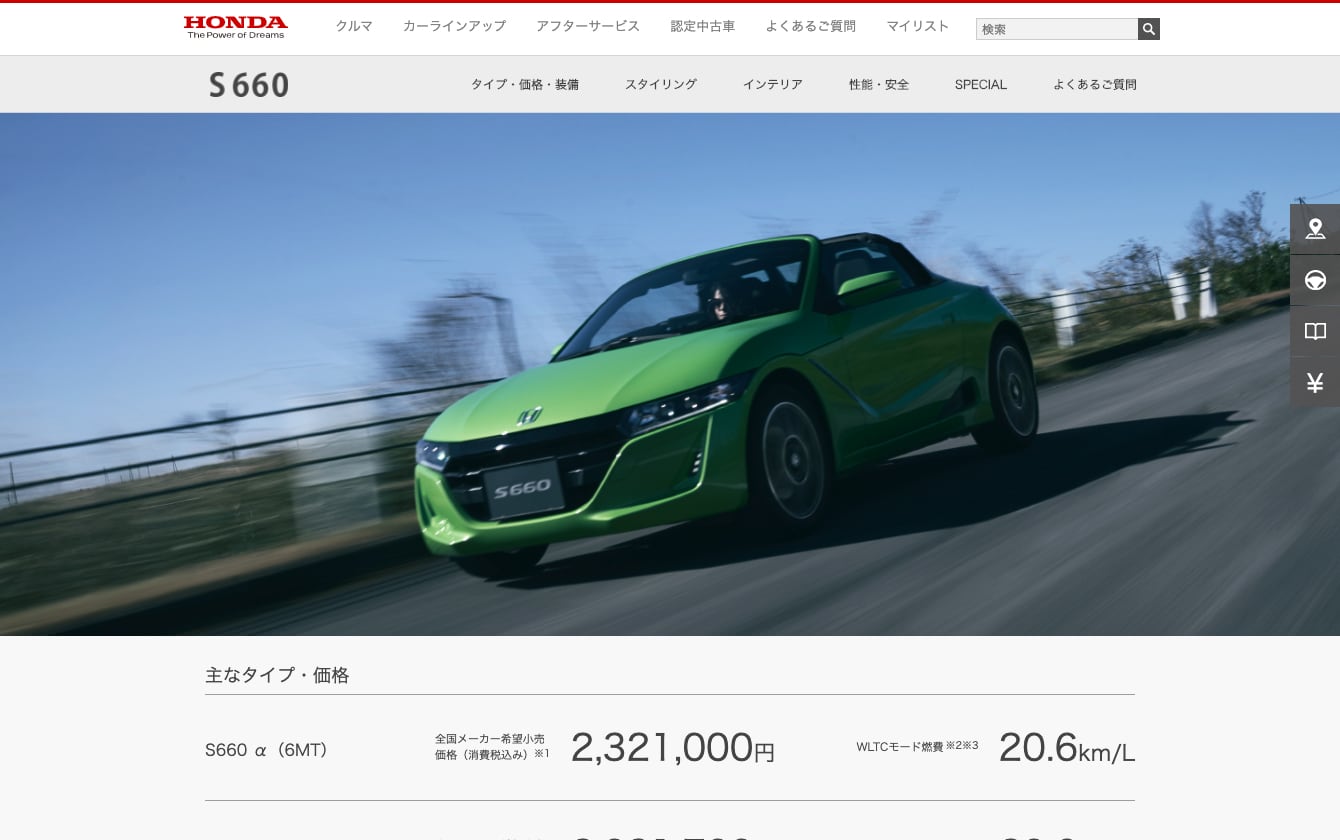Click the 20.6km/L fuel economy value

[x=1066, y=748]
